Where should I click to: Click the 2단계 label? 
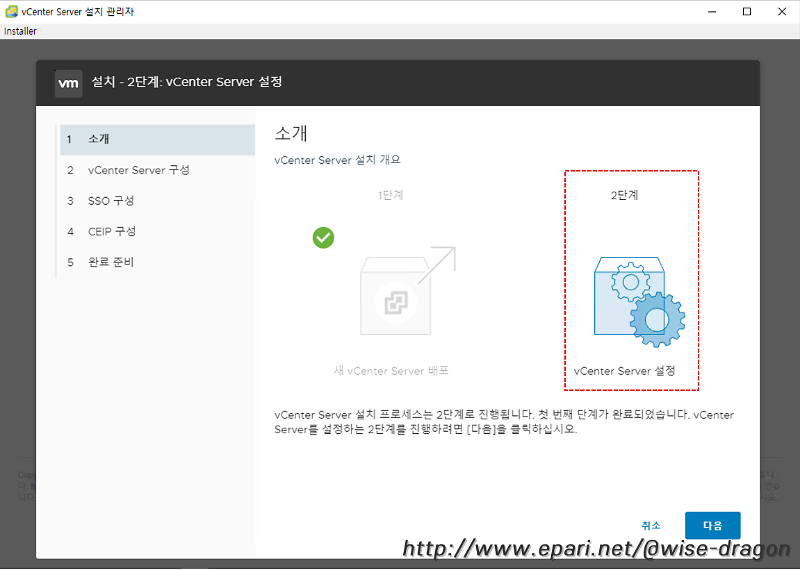point(624,195)
